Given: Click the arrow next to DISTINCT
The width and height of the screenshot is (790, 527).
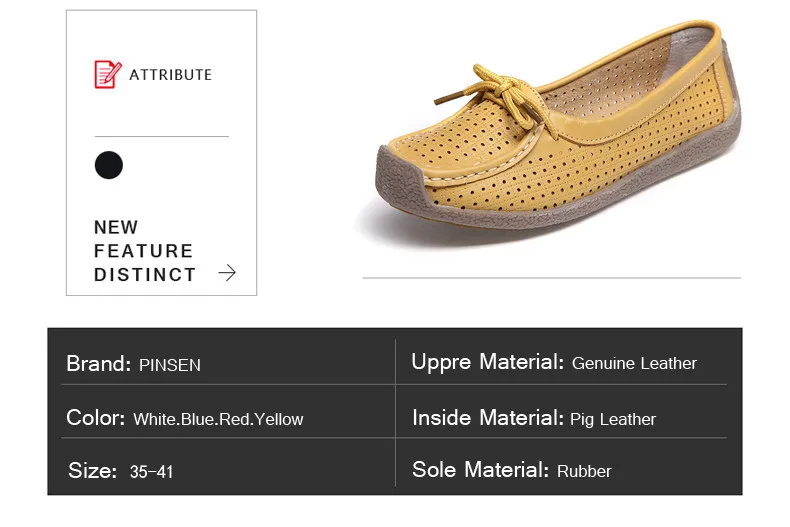Looking at the screenshot, I should pyautogui.click(x=227, y=273).
